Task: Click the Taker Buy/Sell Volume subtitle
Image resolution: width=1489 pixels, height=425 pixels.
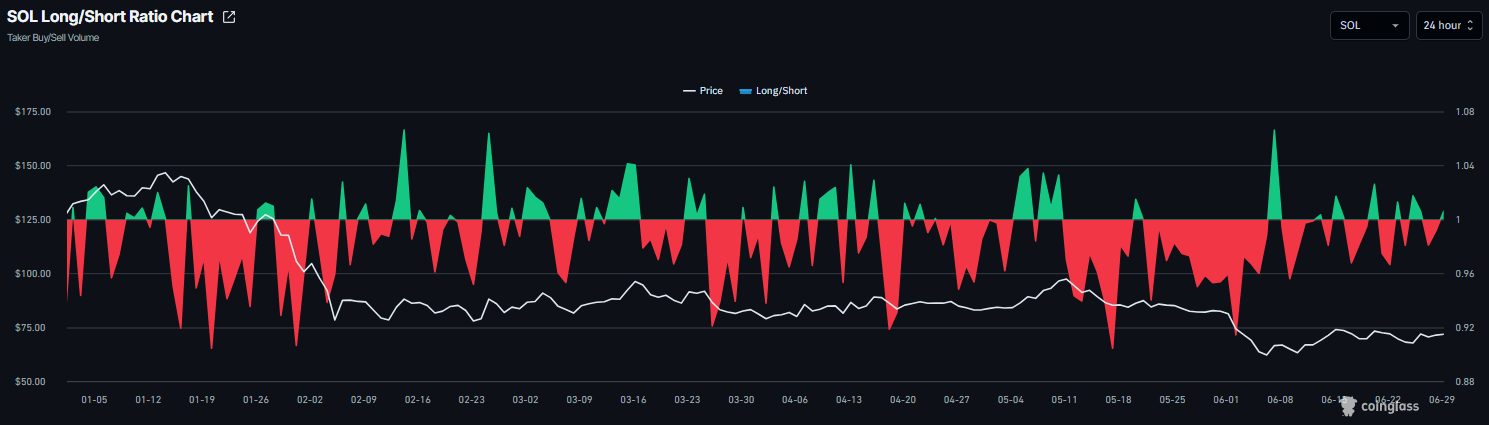Action: point(53,38)
